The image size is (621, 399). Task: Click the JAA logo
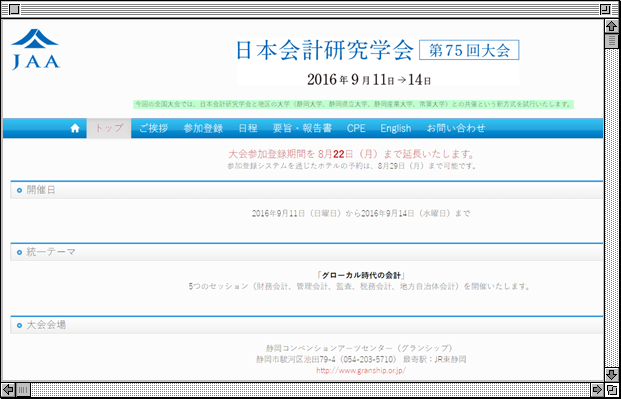pyautogui.click(x=35, y=50)
